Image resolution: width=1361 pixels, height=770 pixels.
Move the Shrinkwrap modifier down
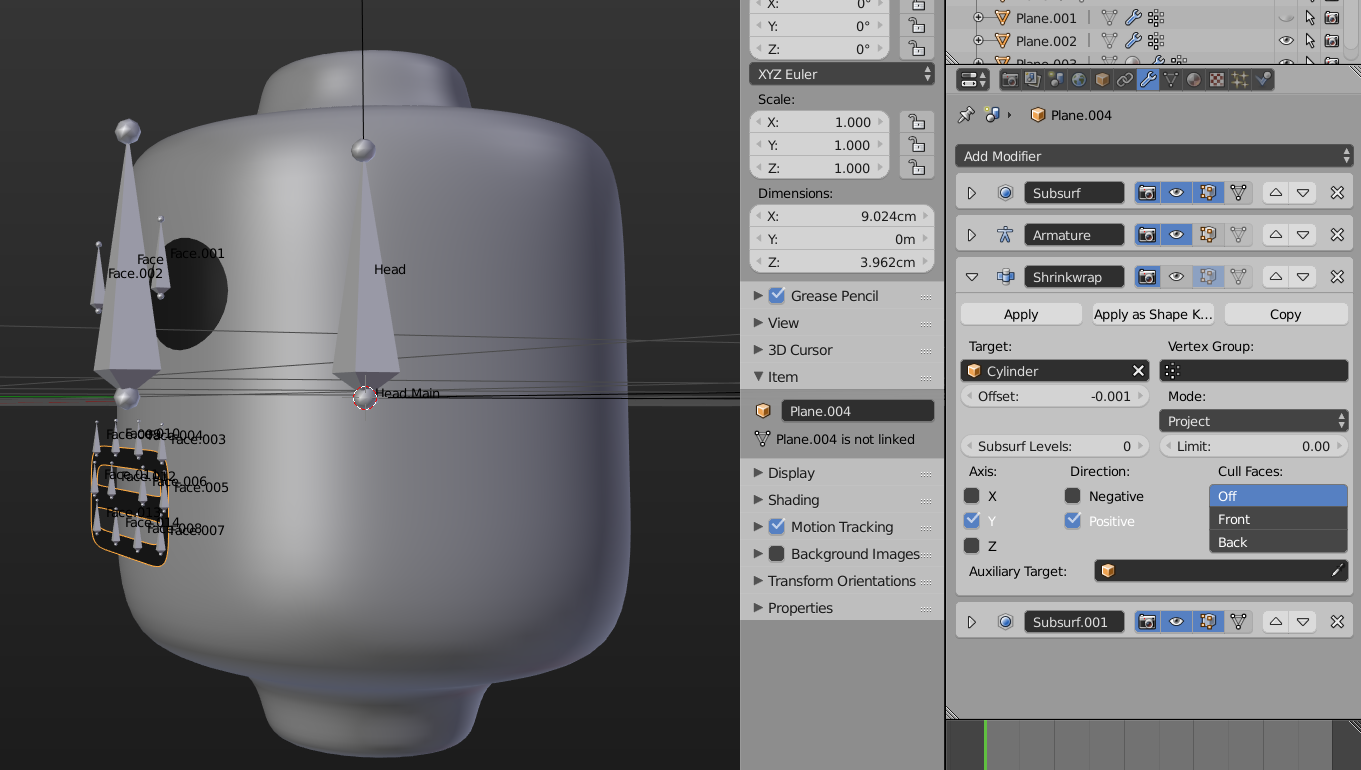coord(1302,277)
